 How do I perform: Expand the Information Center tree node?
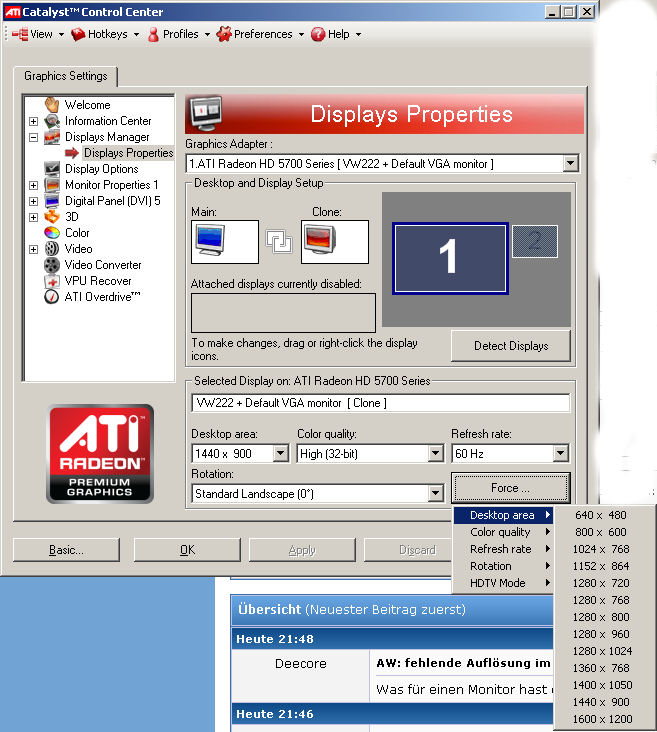point(34,121)
